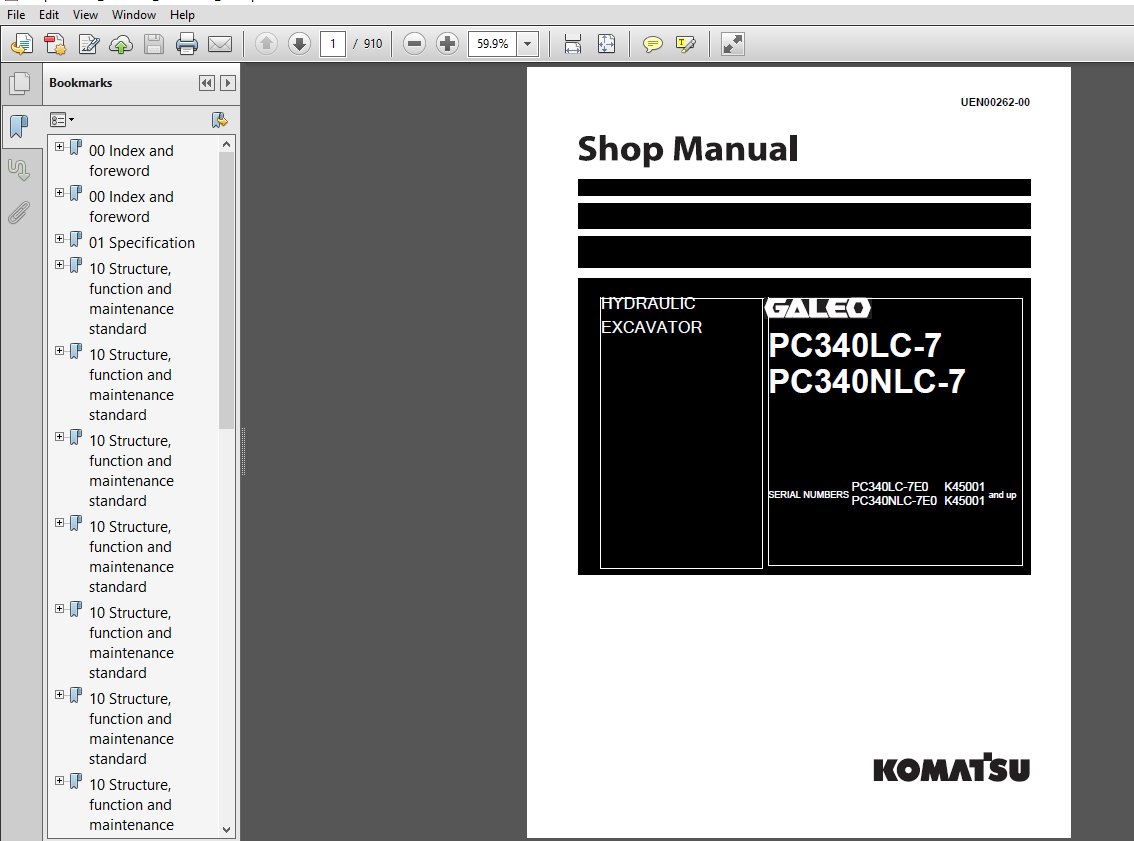Click the Read mode expand icon
Image resolution: width=1134 pixels, height=841 pixels.
click(x=733, y=44)
